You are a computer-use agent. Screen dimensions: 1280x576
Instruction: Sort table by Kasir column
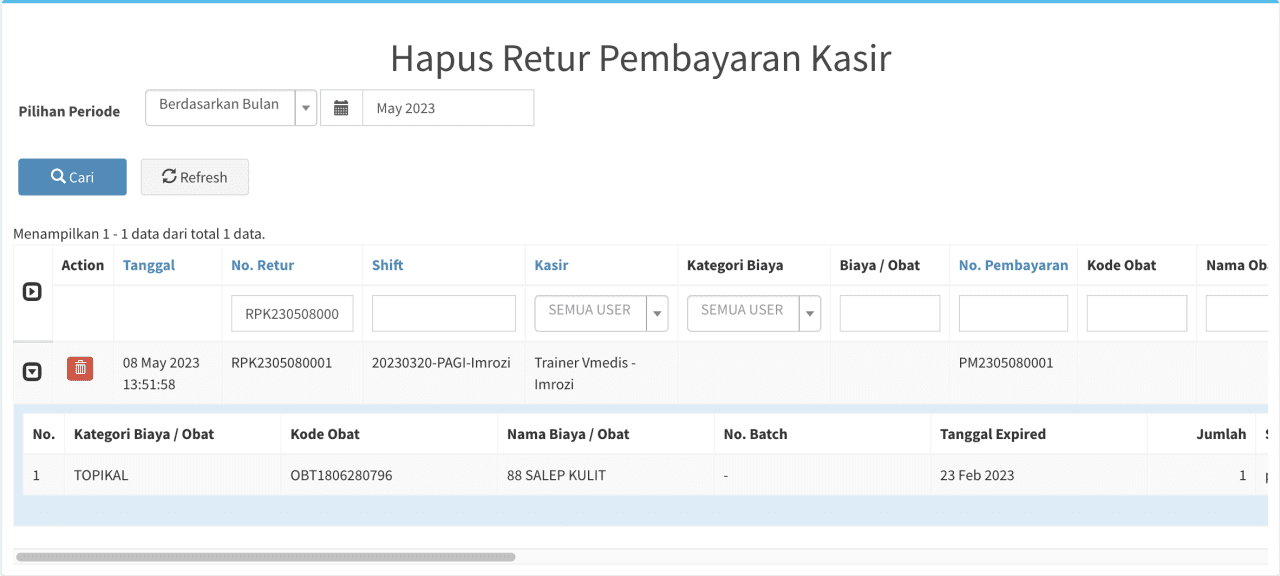[551, 265]
